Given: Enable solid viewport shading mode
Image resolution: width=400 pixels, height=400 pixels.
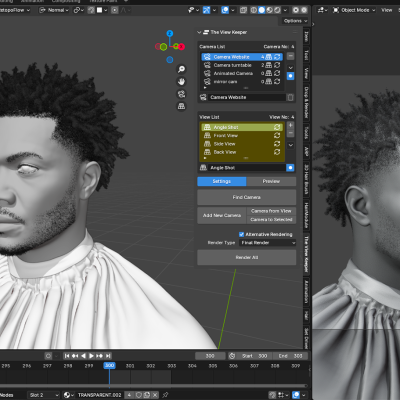Looking at the screenshot, I should point(262,10).
